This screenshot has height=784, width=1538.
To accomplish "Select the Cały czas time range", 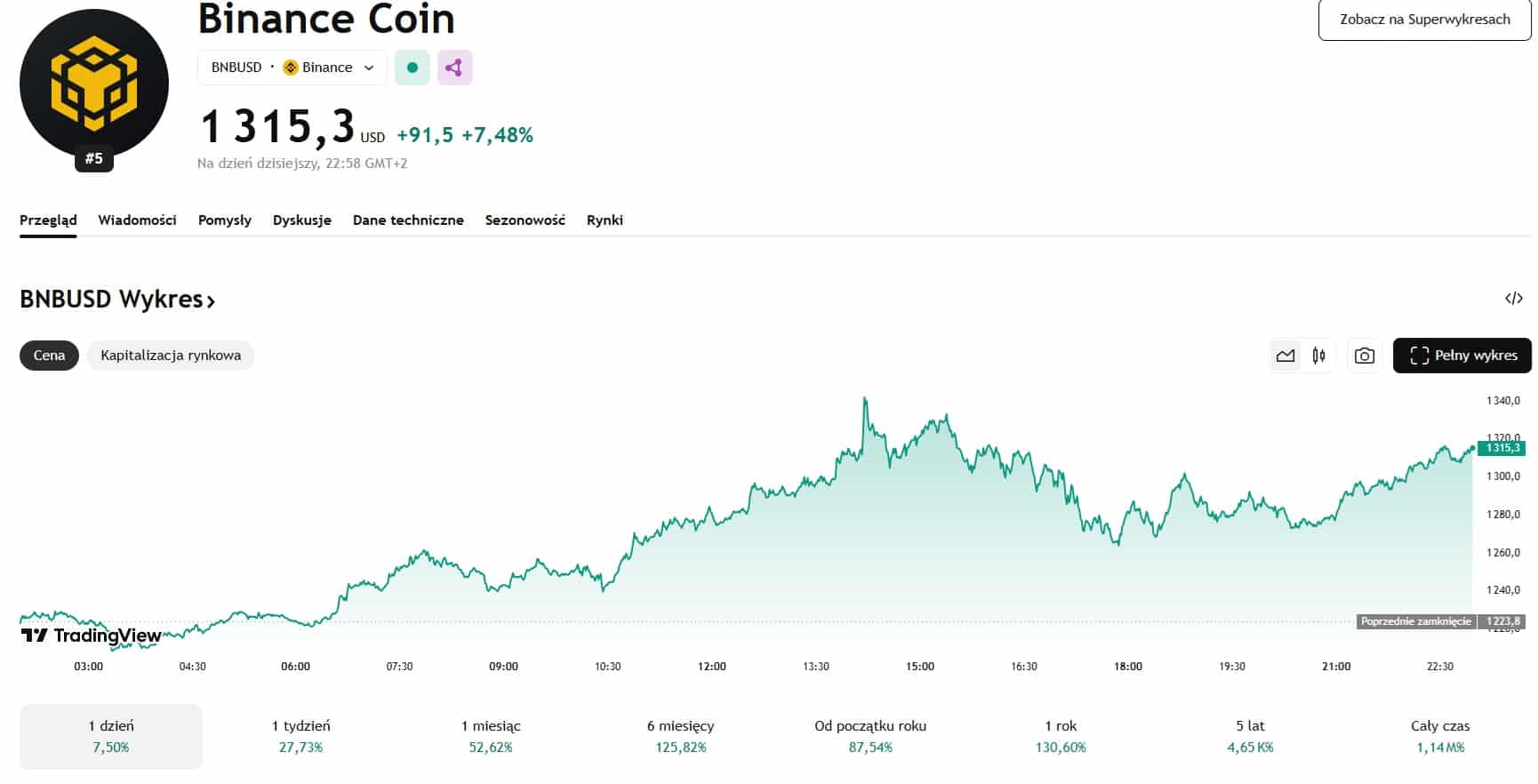I will (1440, 736).
